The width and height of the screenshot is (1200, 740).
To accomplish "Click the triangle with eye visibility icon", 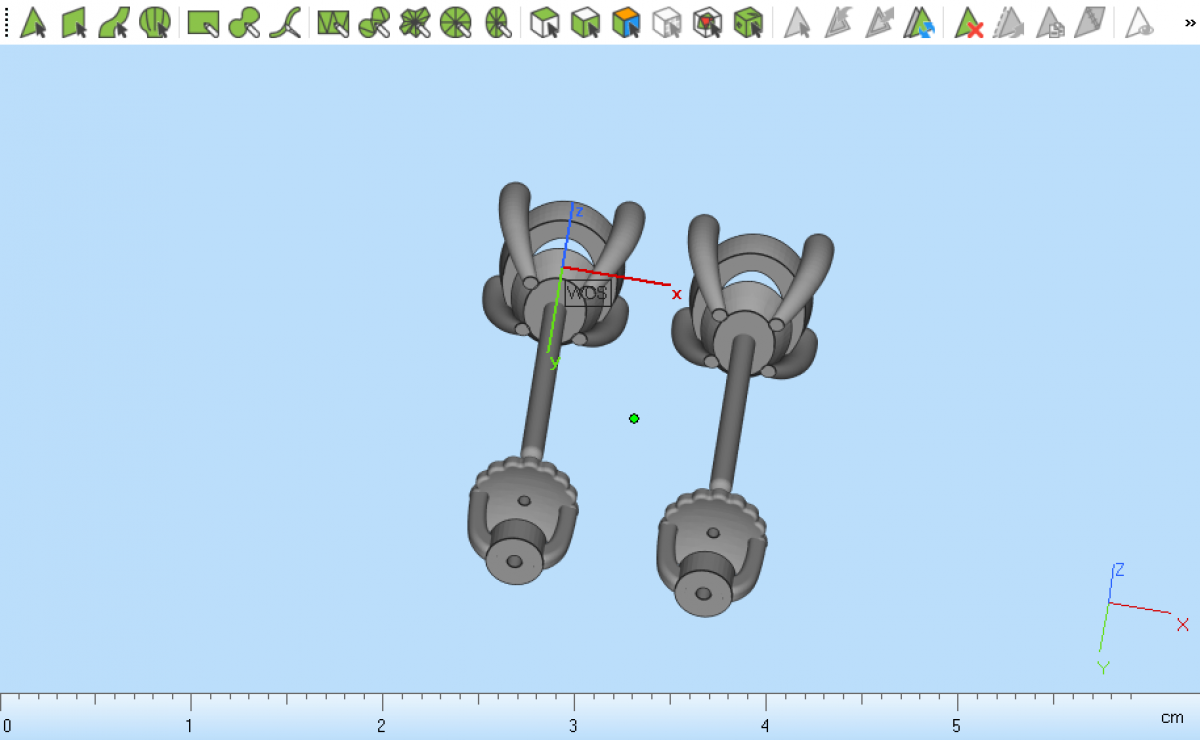I will pyautogui.click(x=1139, y=22).
